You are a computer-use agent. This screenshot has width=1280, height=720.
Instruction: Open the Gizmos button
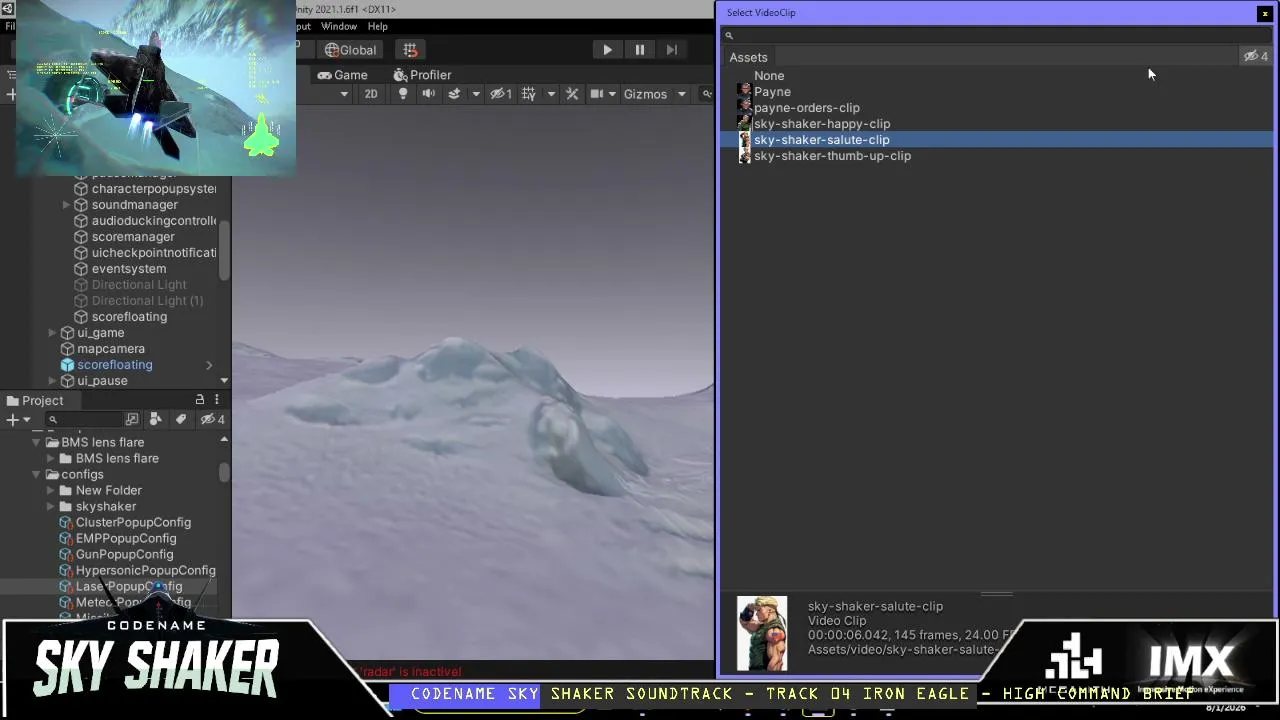point(645,94)
